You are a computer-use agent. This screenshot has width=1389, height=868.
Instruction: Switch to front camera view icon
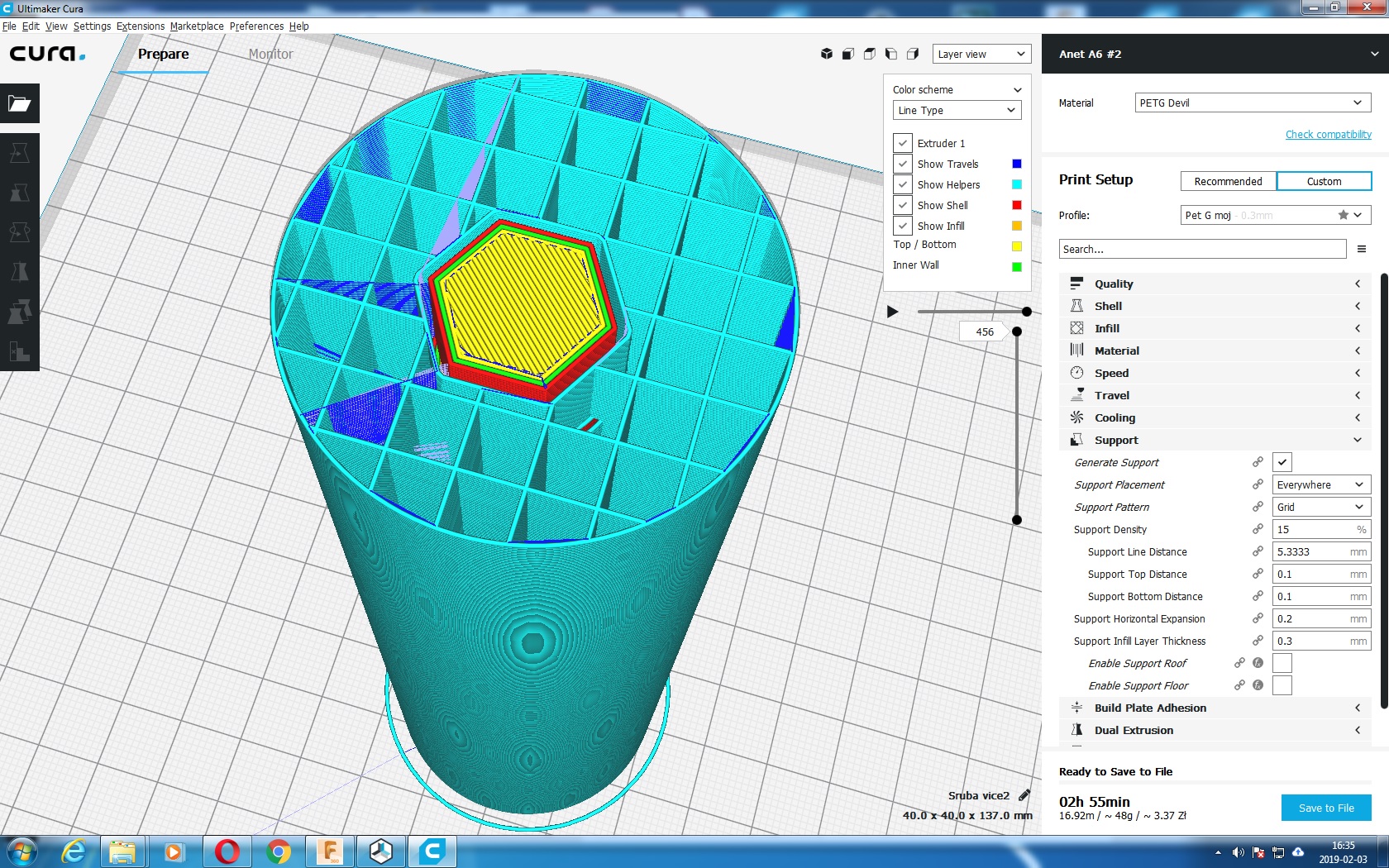pos(847,54)
